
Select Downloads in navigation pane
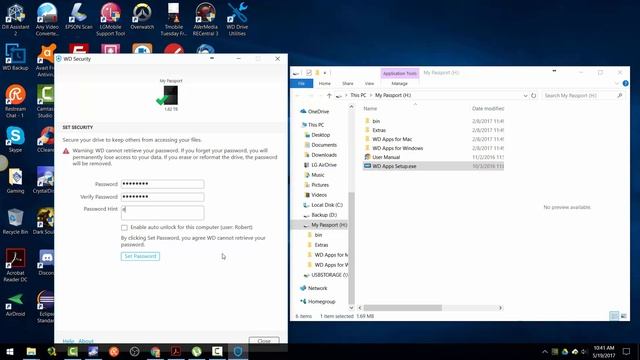point(324,155)
